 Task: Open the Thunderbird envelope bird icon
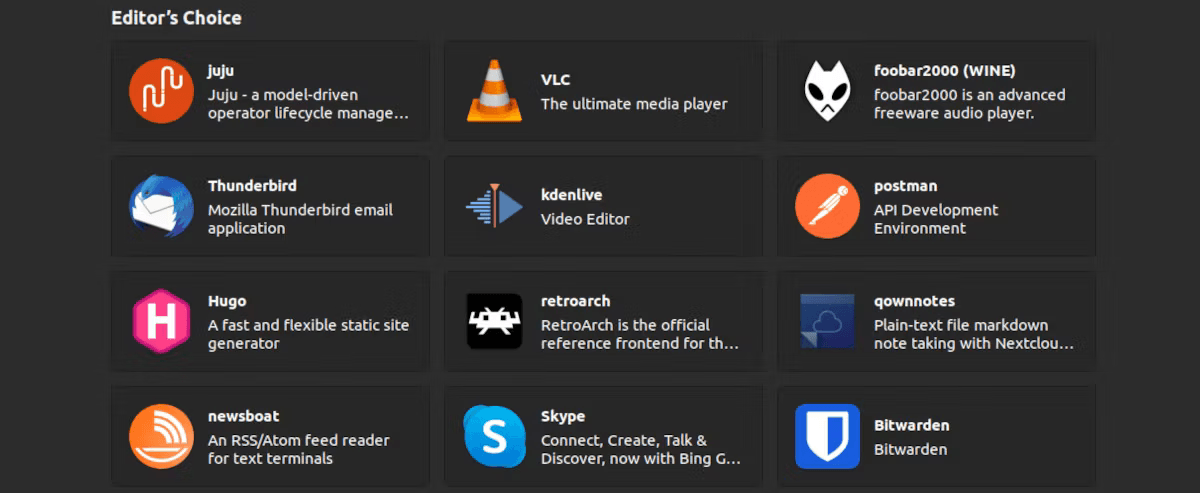tap(161, 206)
